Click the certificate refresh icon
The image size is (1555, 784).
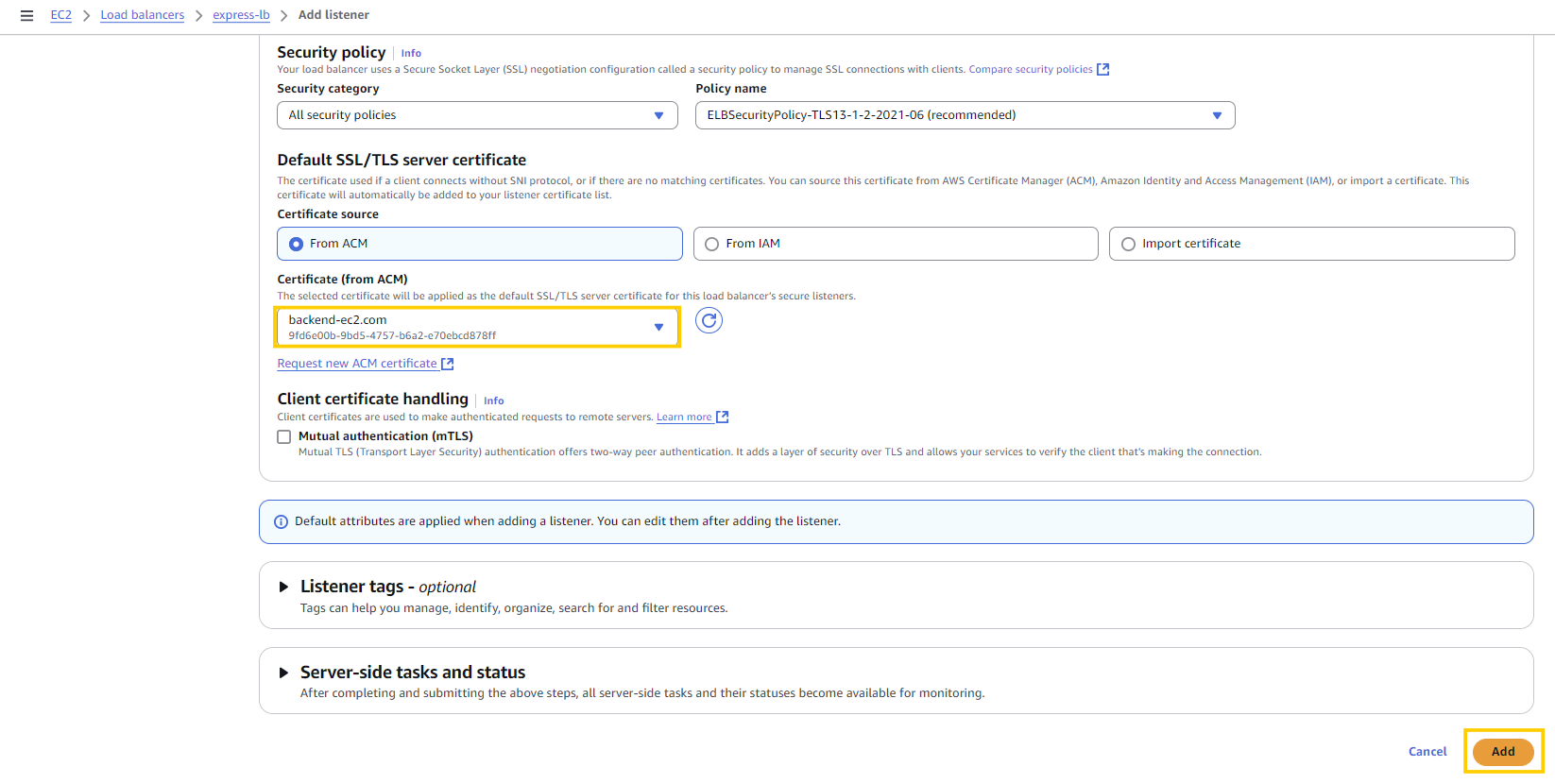[x=709, y=321]
